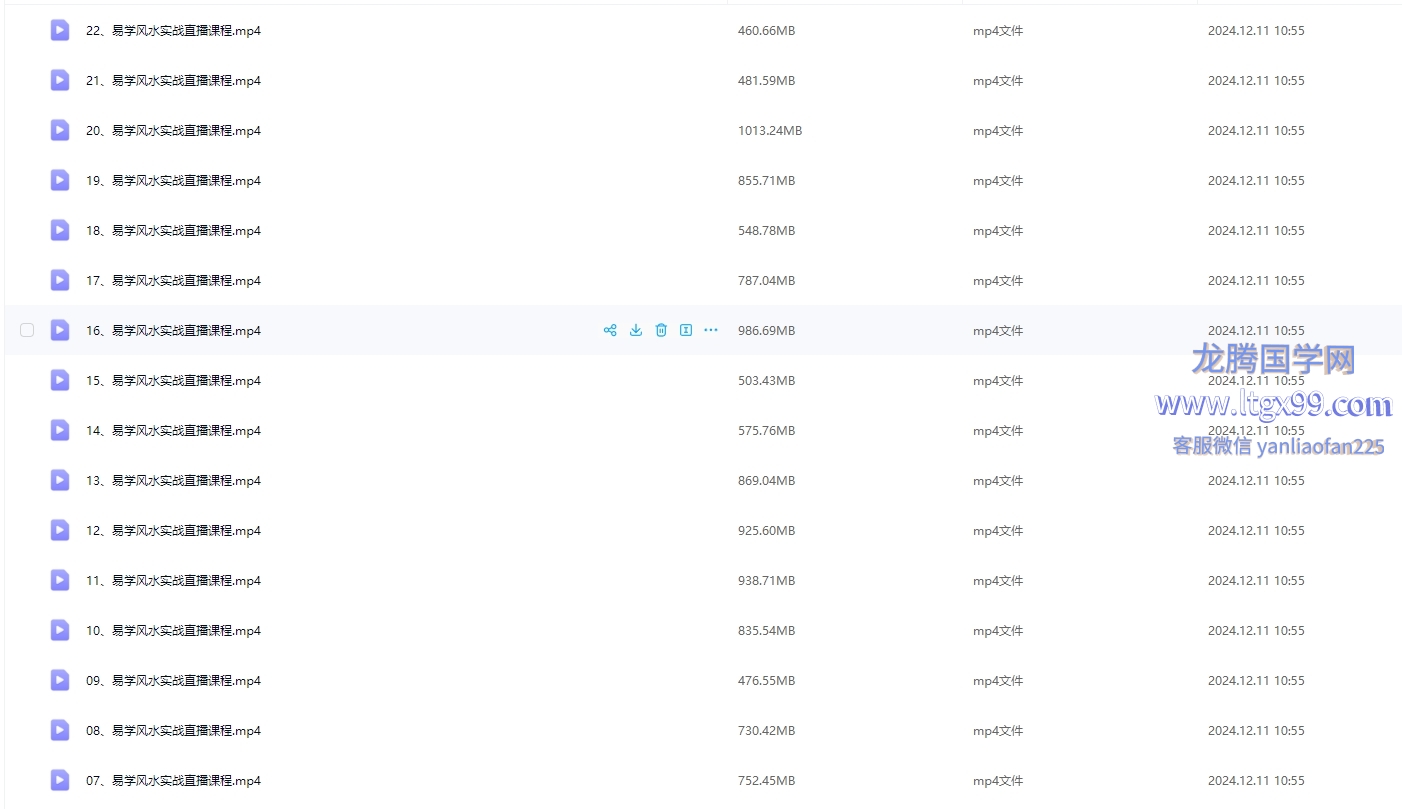Open 10、易学风水实战直播课程.mp4
The height and width of the screenshot is (809, 1402).
[x=173, y=631]
